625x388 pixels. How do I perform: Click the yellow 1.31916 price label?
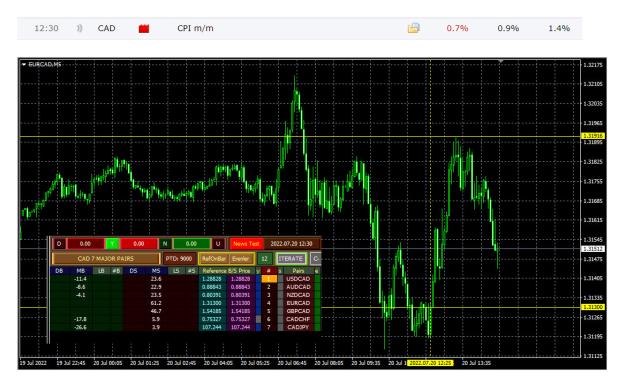[594, 136]
